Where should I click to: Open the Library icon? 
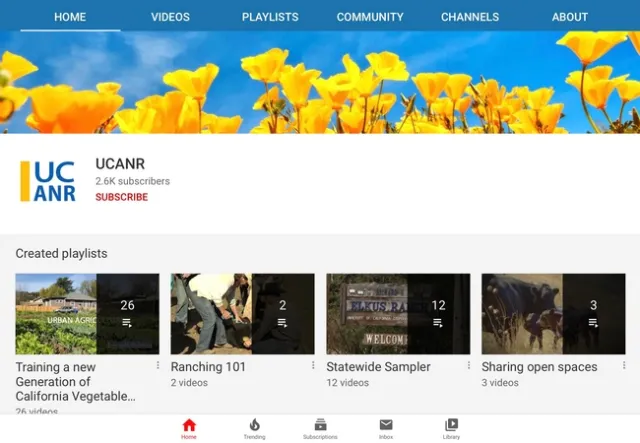point(451,428)
